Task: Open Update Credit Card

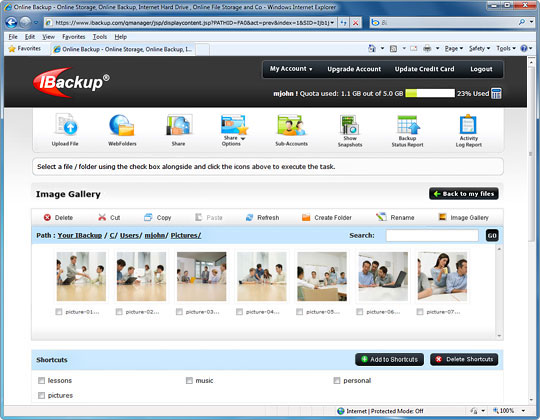Action: coord(424,69)
